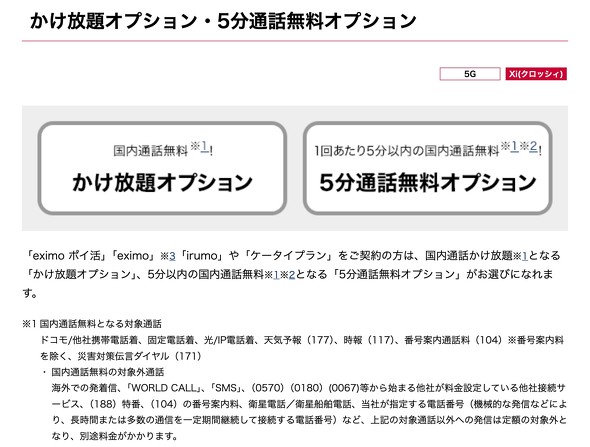
Task: Click text 1回あたり5分以内の国内通話無料
Action: point(407,151)
